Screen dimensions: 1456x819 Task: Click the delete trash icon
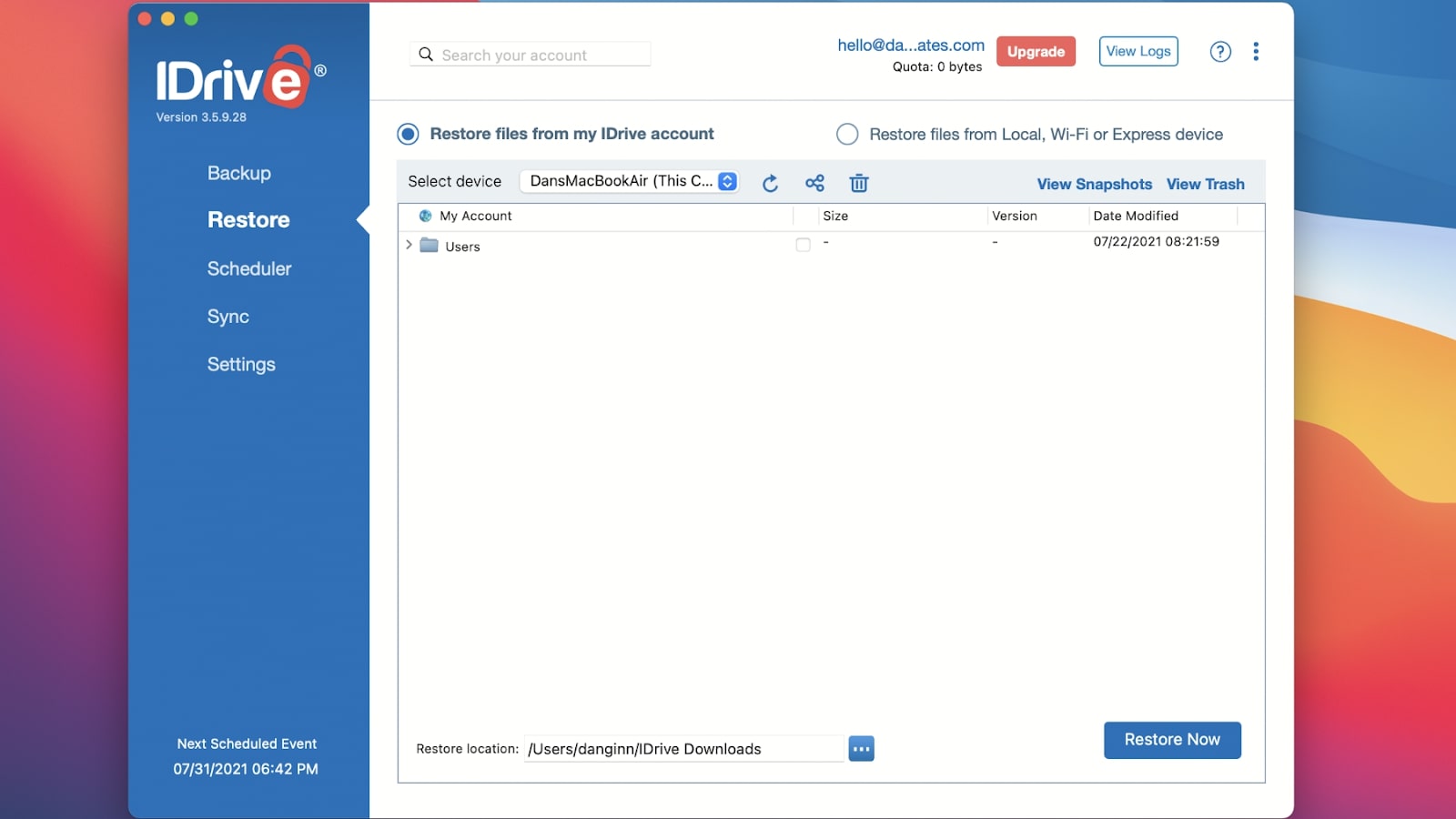coord(858,183)
